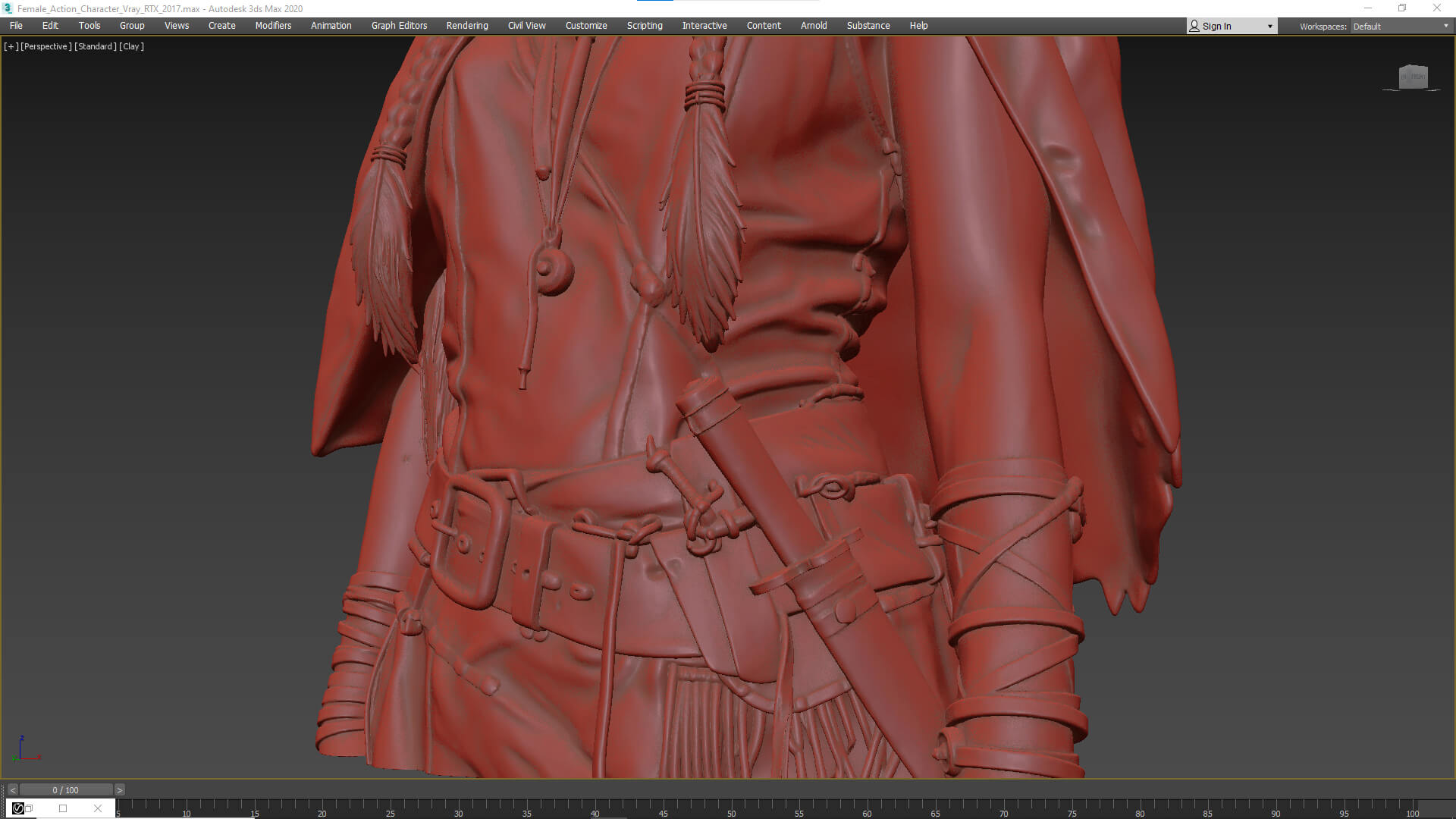Screen dimensions: 1456x819
Task: Click the 0 / 100 time slider
Action: pyautogui.click(x=66, y=790)
